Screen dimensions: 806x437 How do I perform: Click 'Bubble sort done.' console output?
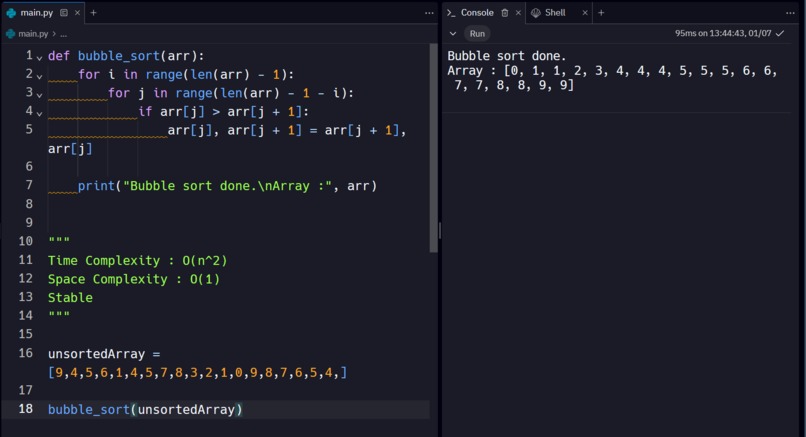tap(506, 56)
